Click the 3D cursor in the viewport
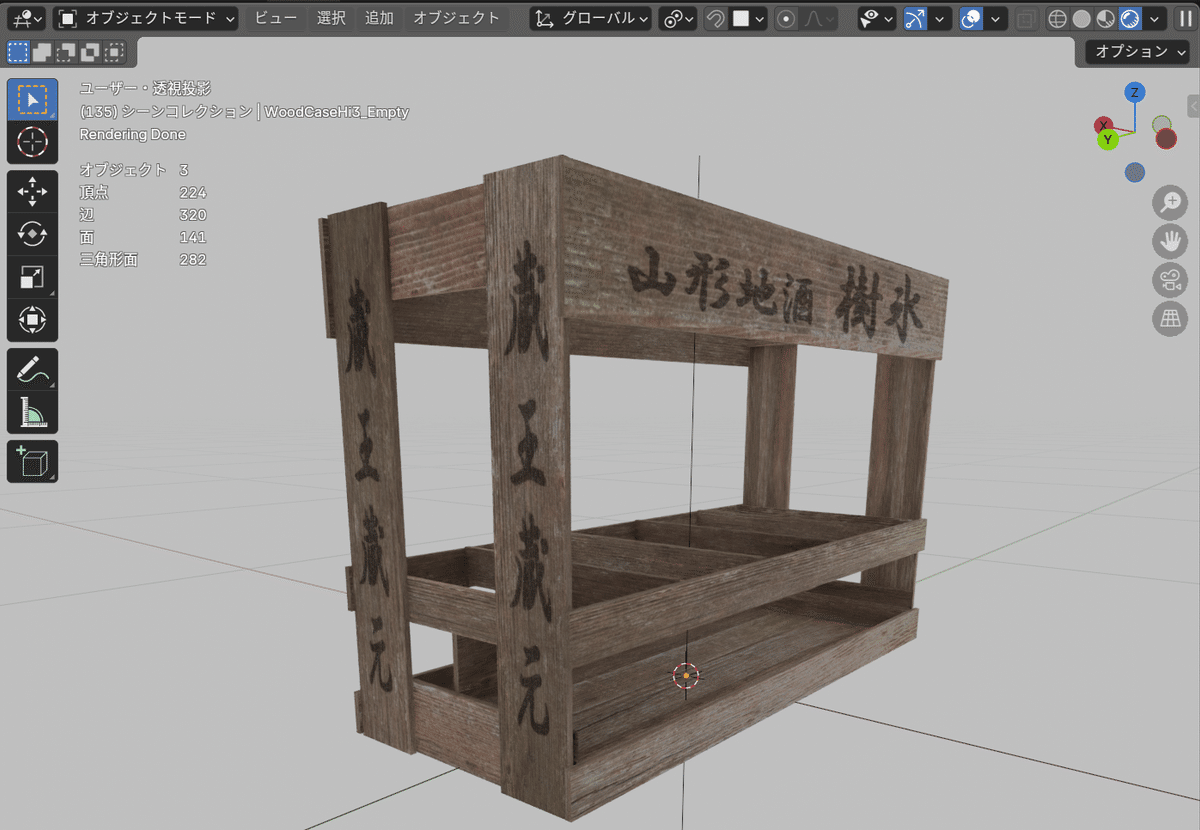This screenshot has width=1200, height=830. click(686, 676)
